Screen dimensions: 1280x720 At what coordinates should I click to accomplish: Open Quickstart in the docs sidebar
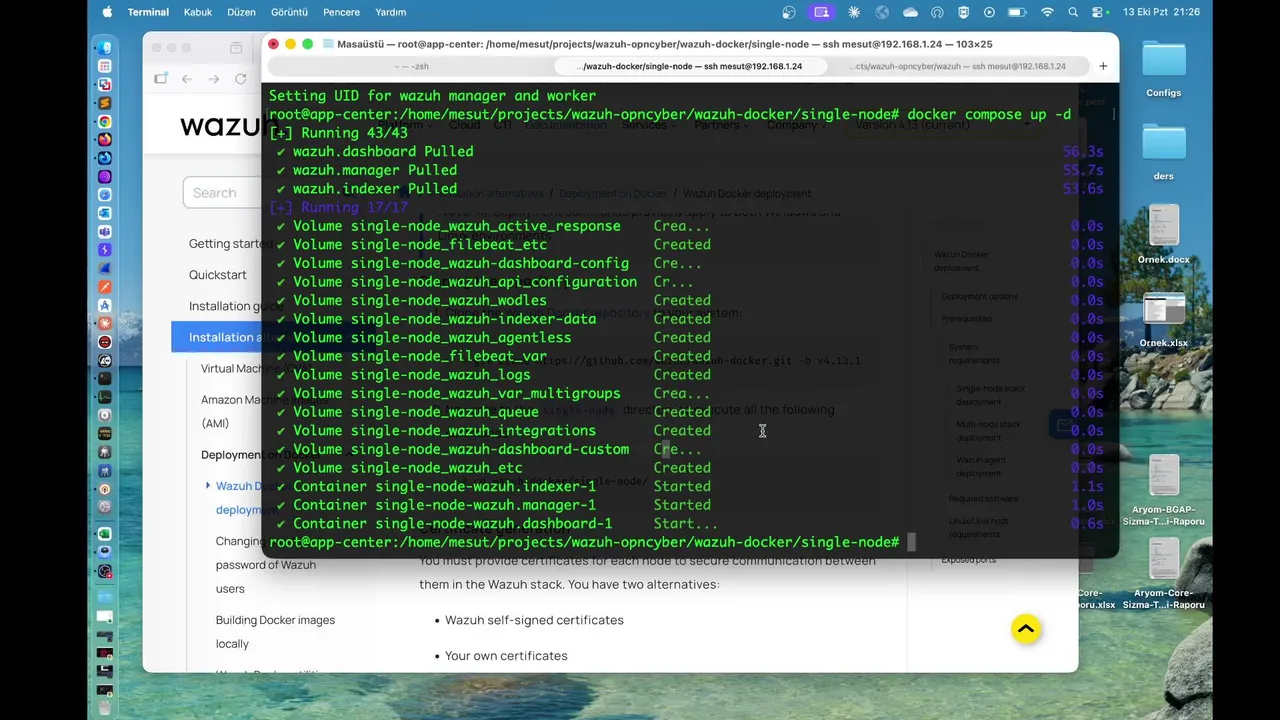coord(217,274)
